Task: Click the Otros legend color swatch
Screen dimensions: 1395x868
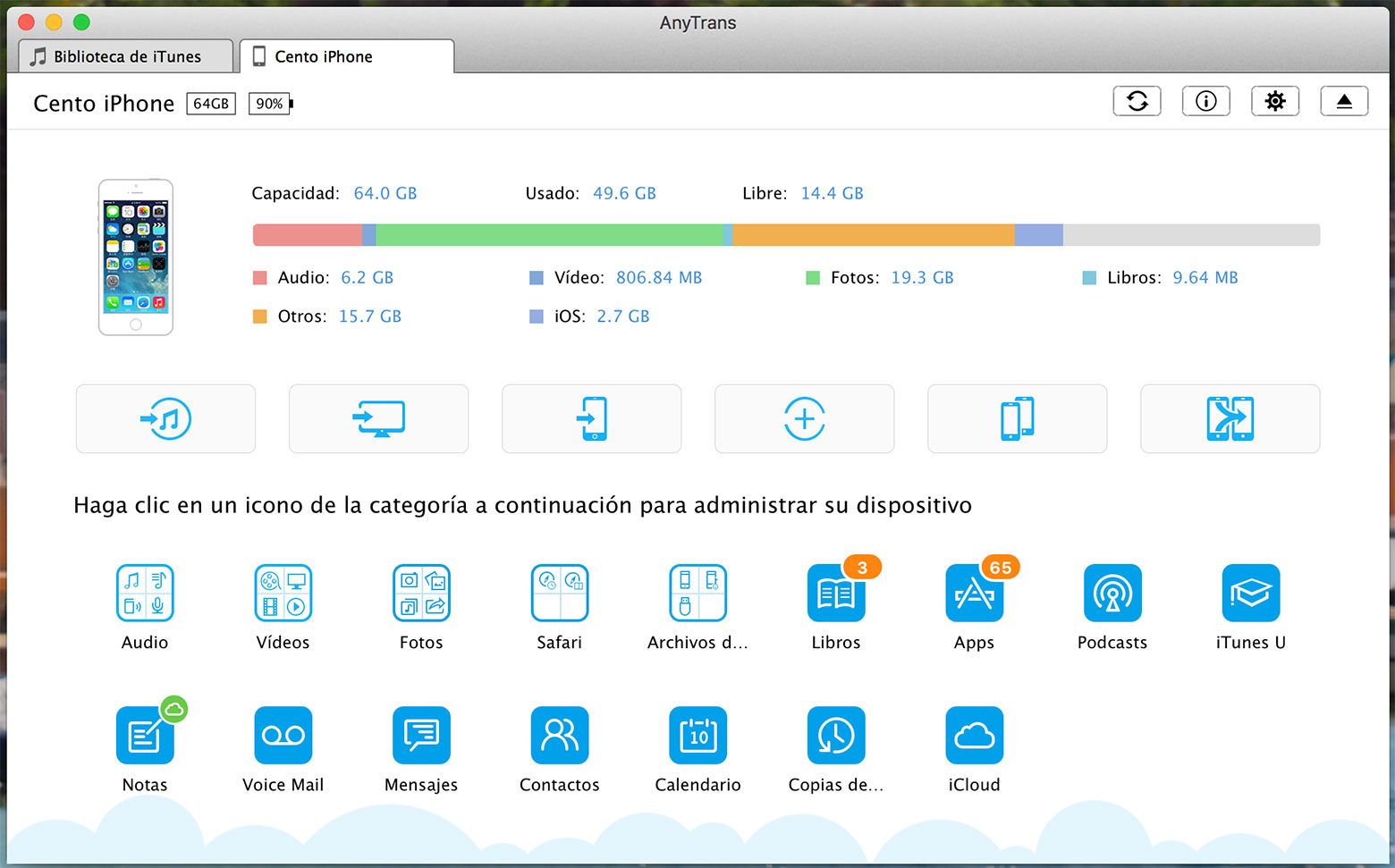Action: pyautogui.click(x=260, y=316)
